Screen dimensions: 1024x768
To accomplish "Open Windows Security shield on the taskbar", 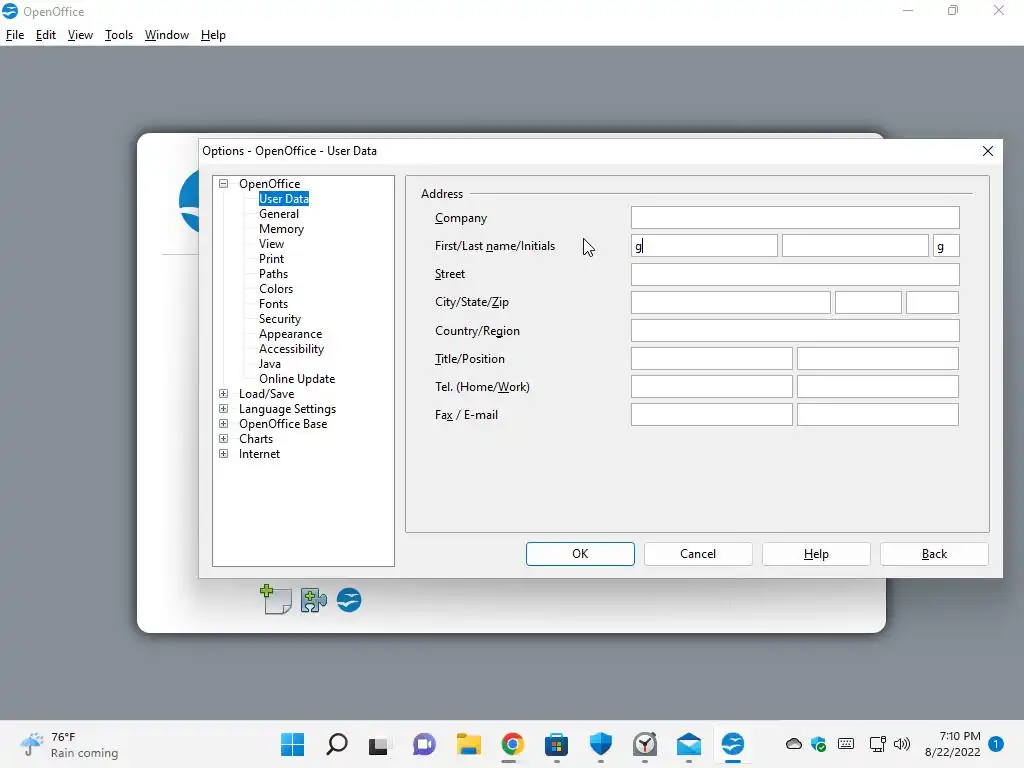I will (600, 744).
